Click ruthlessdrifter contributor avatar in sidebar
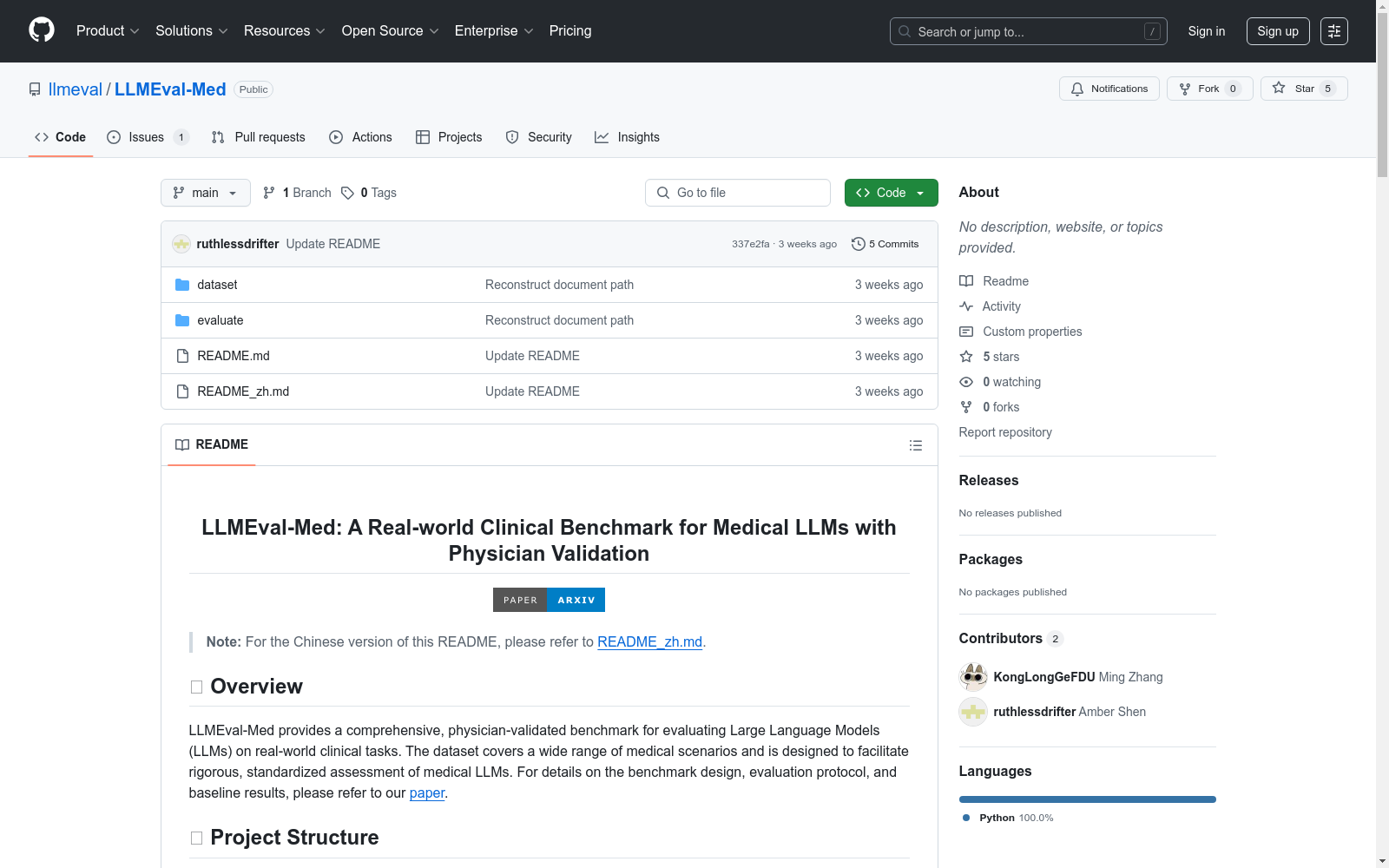 click(x=973, y=712)
